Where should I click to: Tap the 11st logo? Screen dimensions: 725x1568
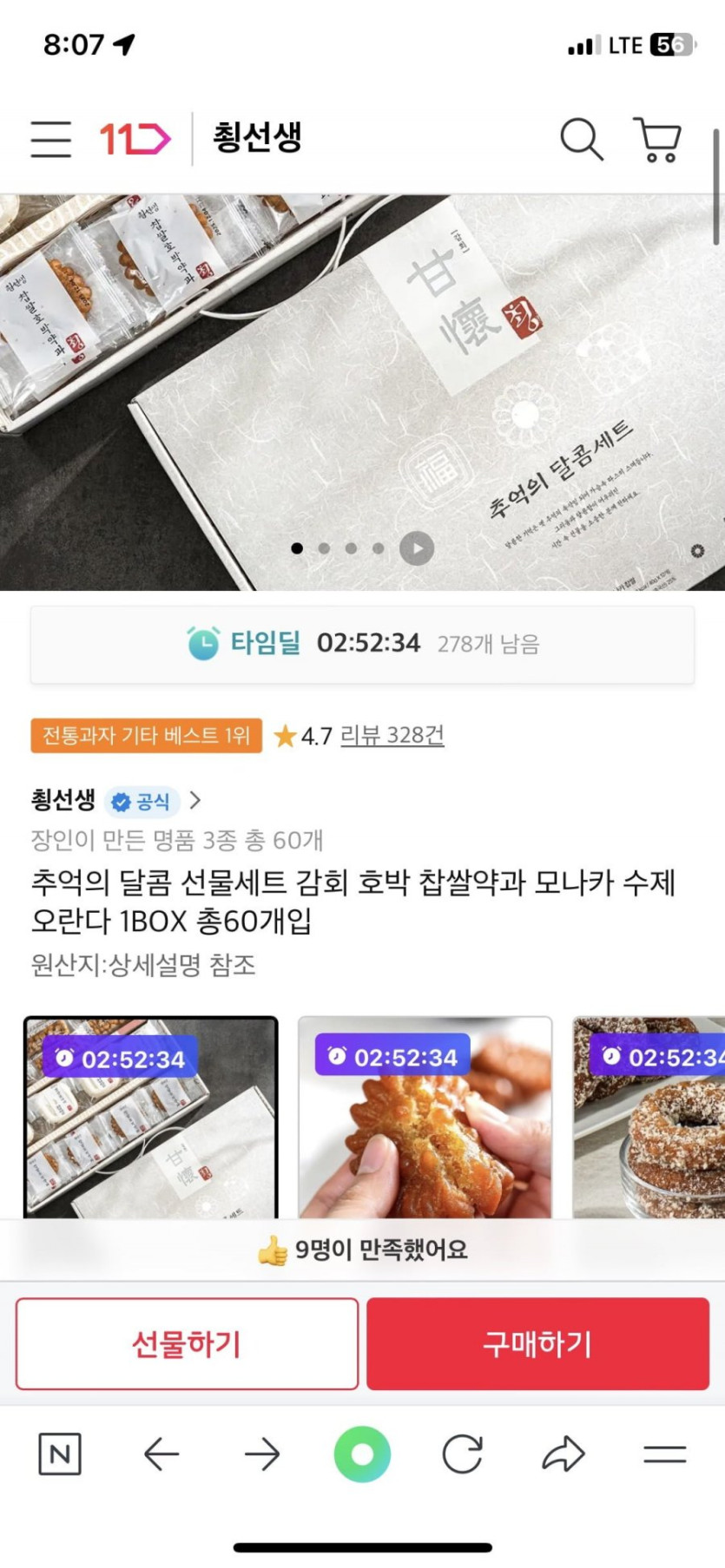pos(135,139)
